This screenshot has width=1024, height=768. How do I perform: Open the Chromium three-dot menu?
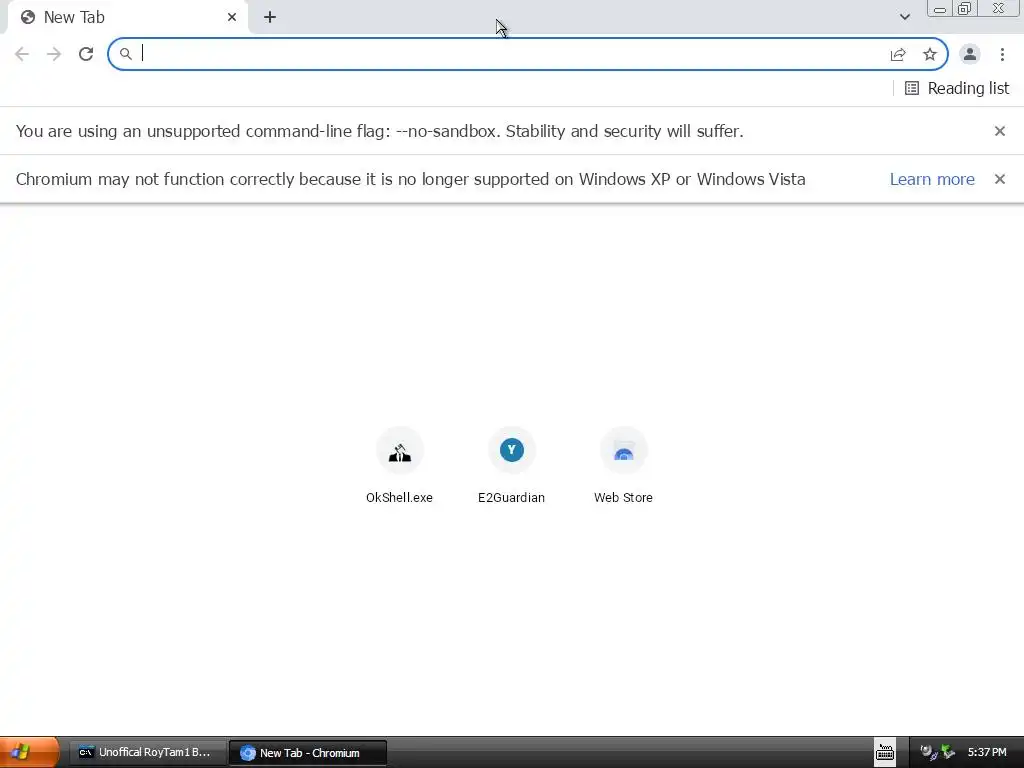[x=1002, y=54]
